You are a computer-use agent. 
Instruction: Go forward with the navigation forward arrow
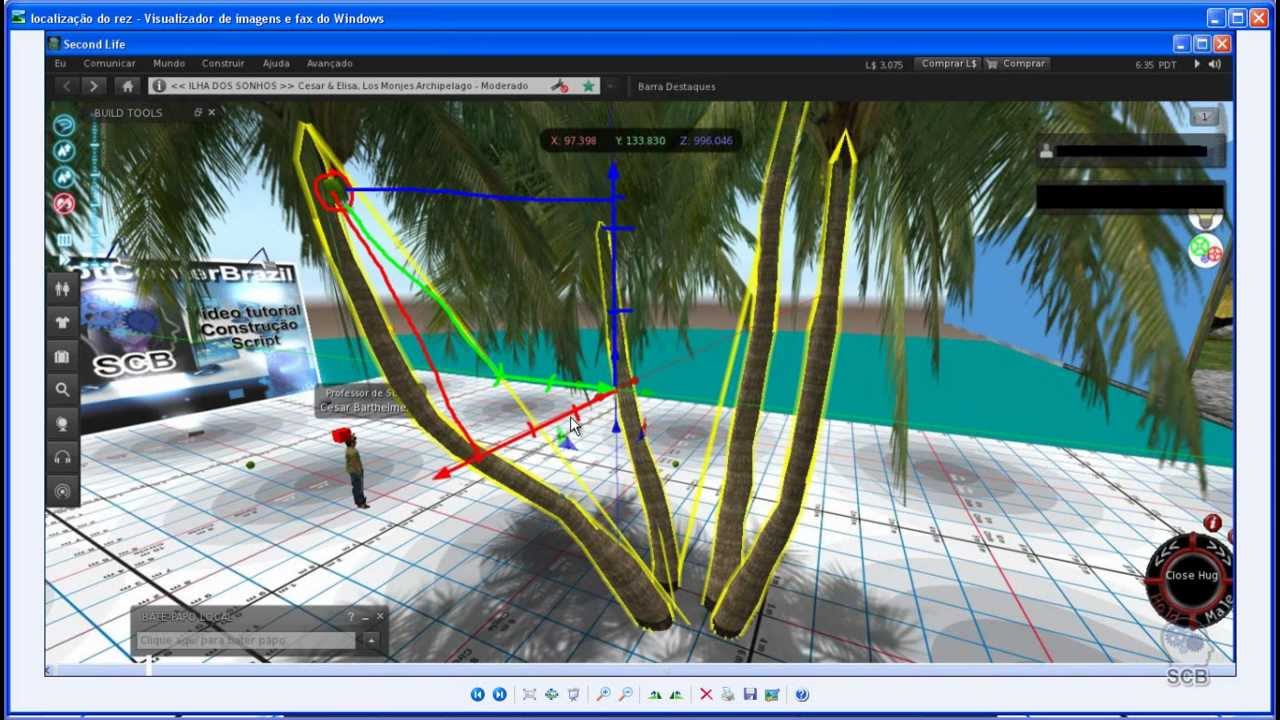click(93, 86)
